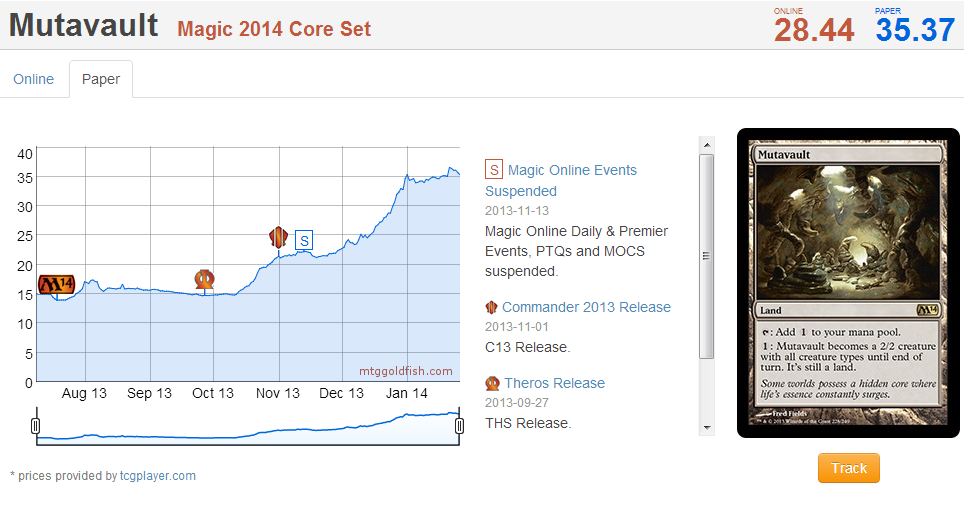The image size is (965, 518).
Task: Click the Mutavault card image
Action: pos(848,283)
